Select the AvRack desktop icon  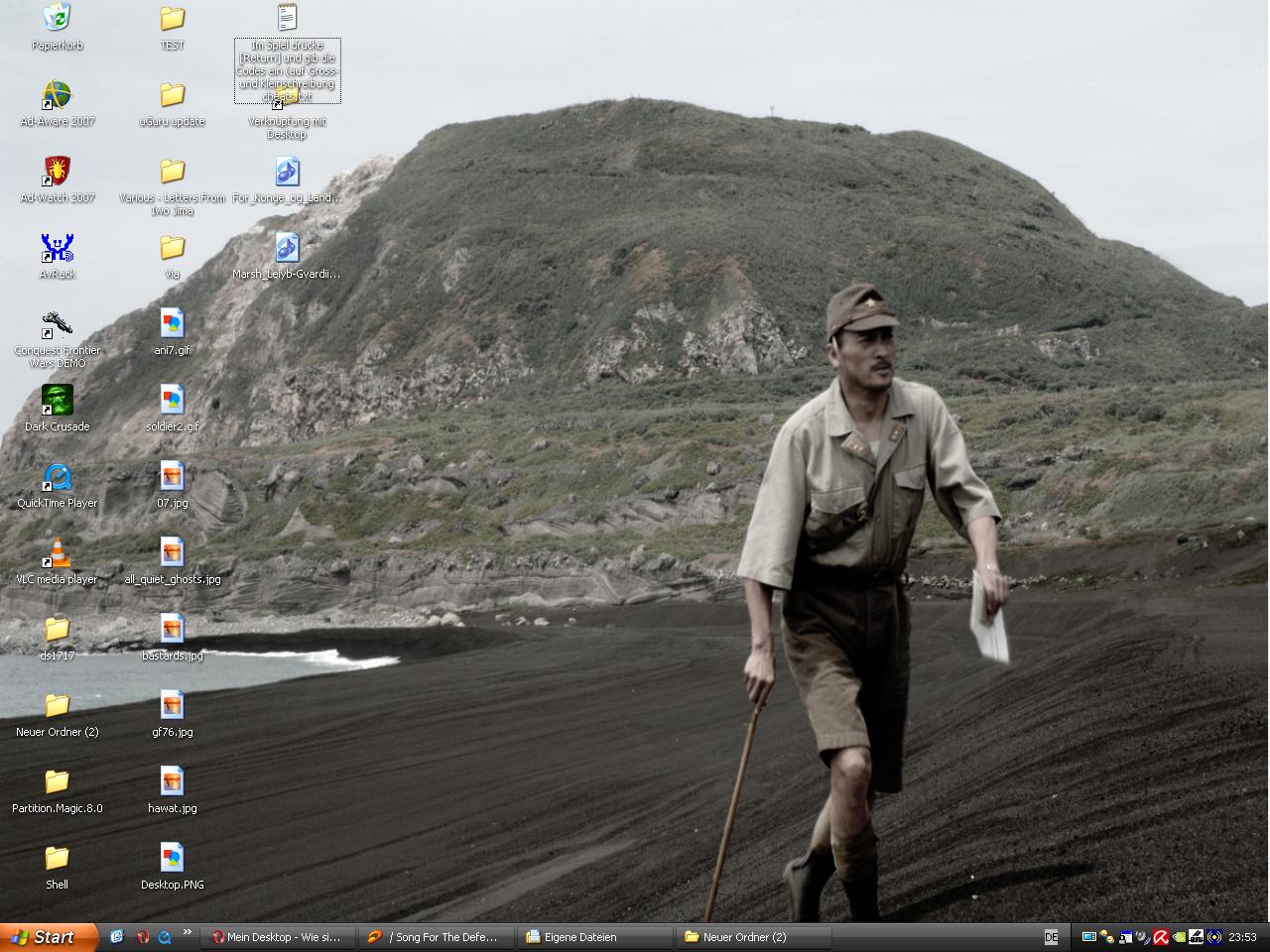(58, 249)
